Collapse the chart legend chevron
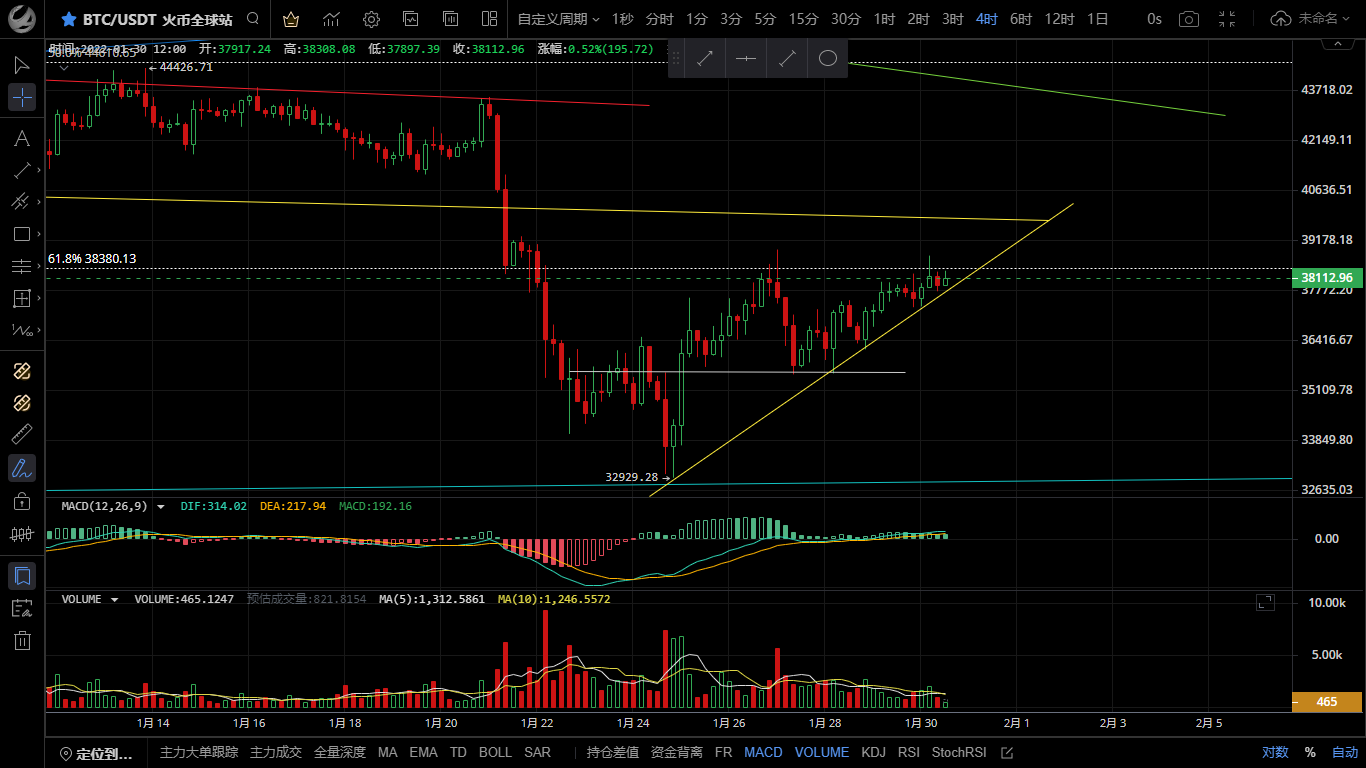 (63, 67)
